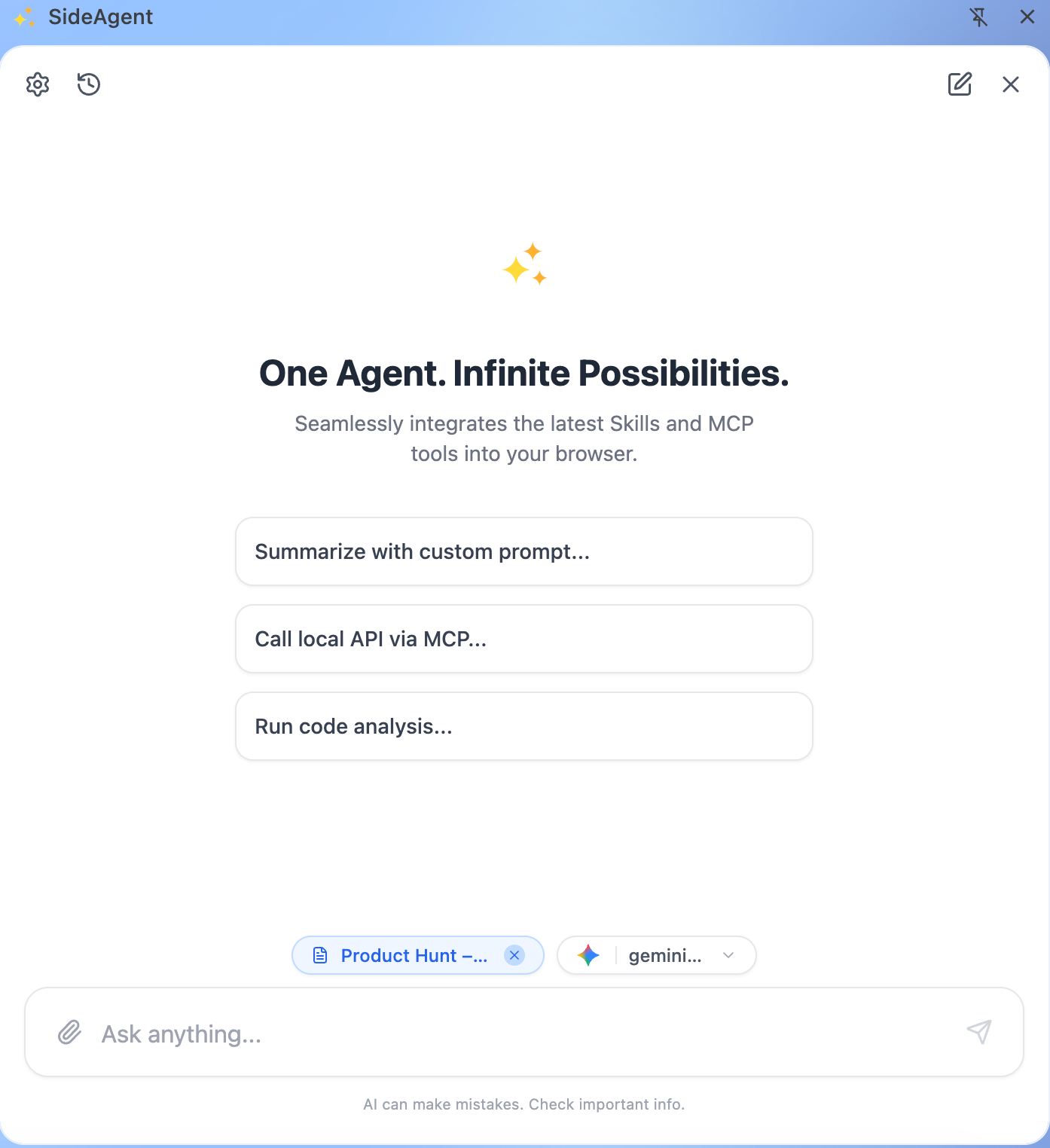Click the Product Hunt context chip label
This screenshot has height=1148, width=1050.
414,955
